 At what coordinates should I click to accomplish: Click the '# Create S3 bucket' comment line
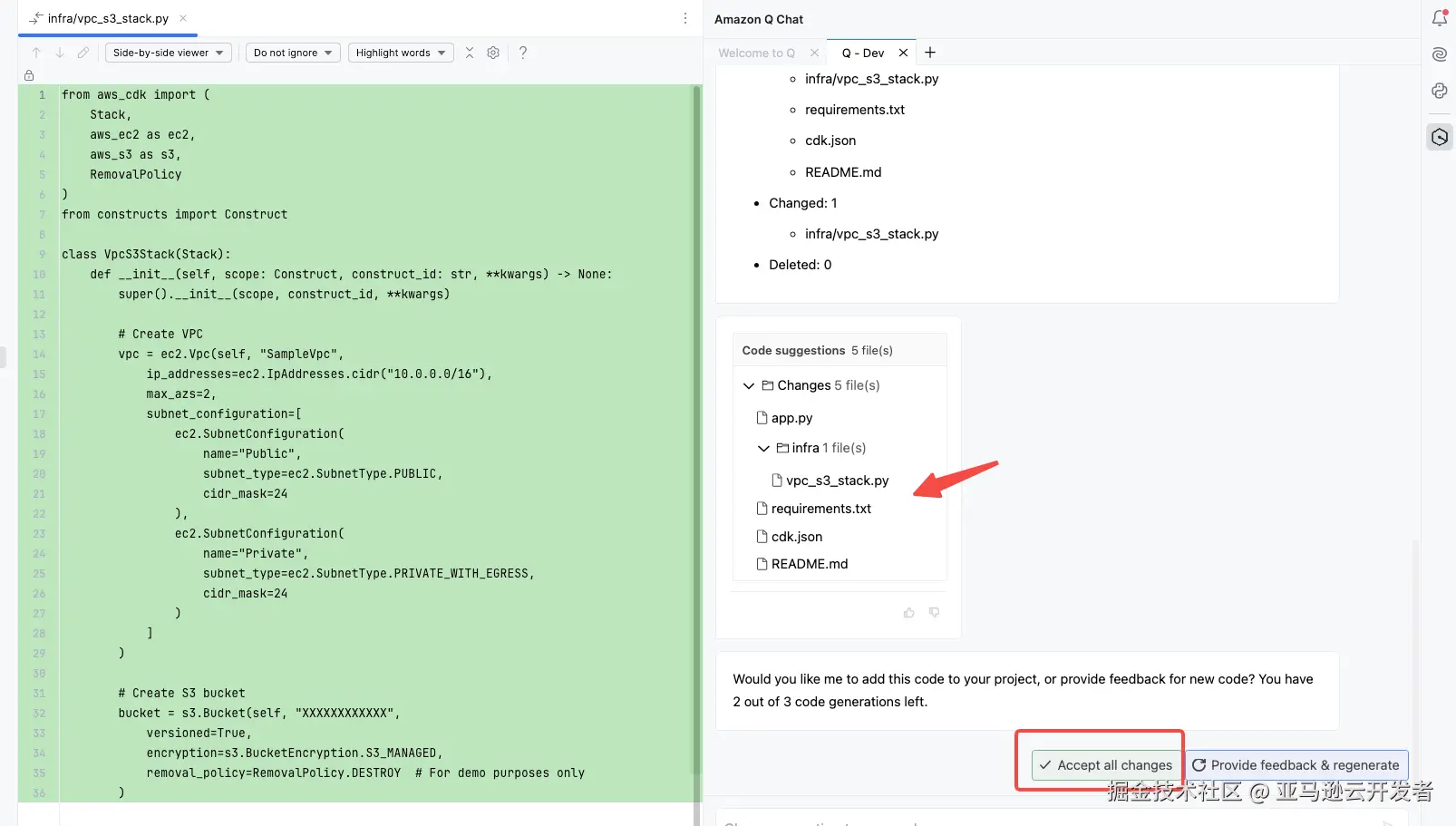pyautogui.click(x=181, y=693)
